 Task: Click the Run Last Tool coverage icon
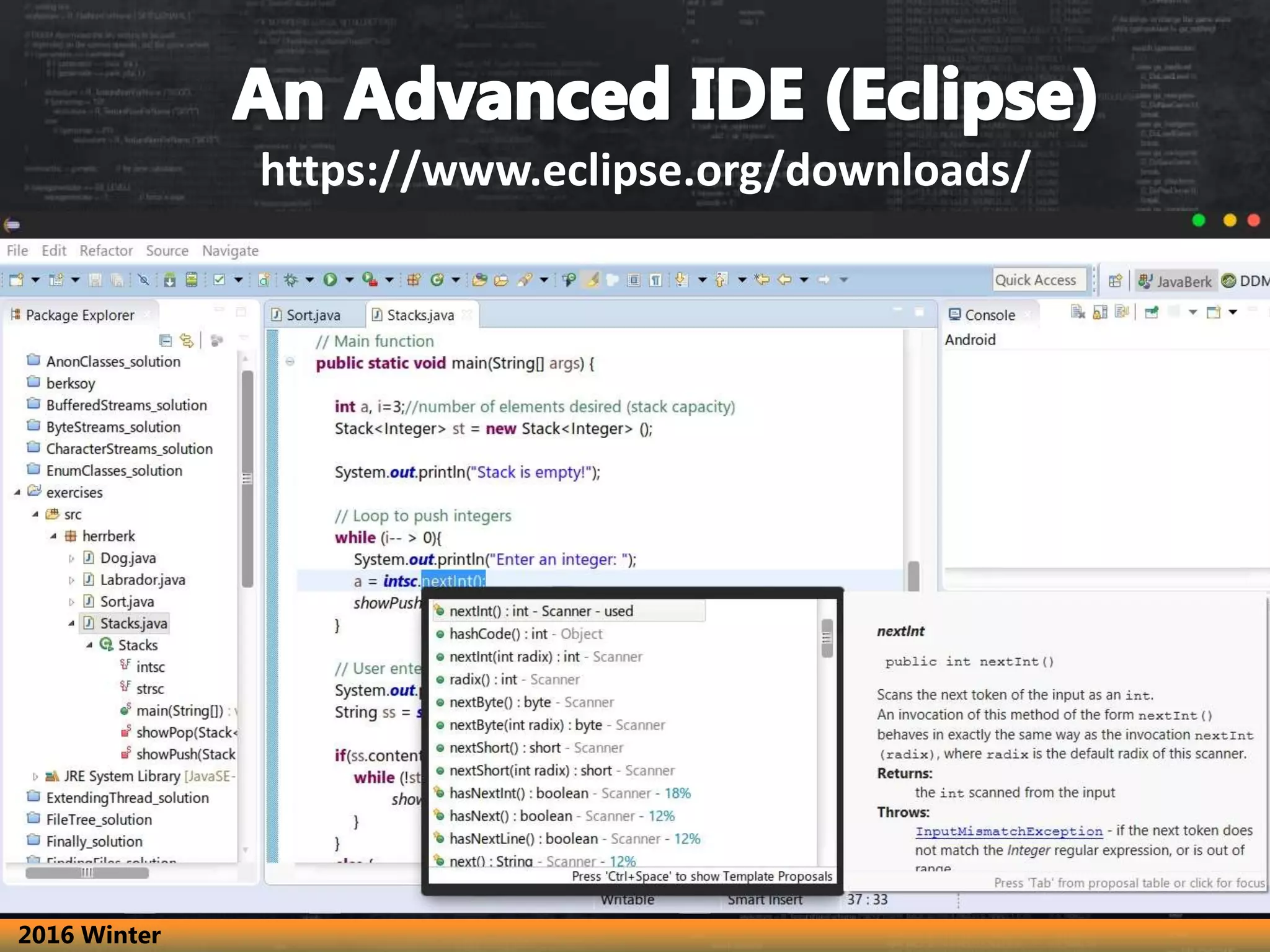pos(370,280)
